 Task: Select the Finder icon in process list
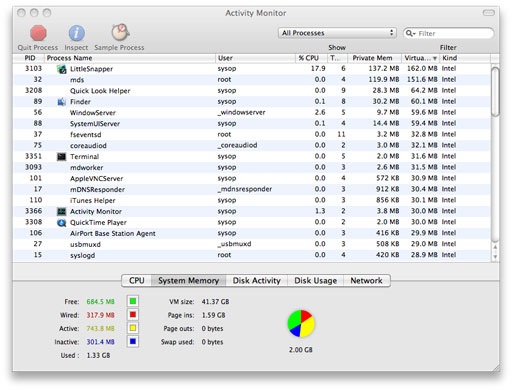tap(62, 102)
